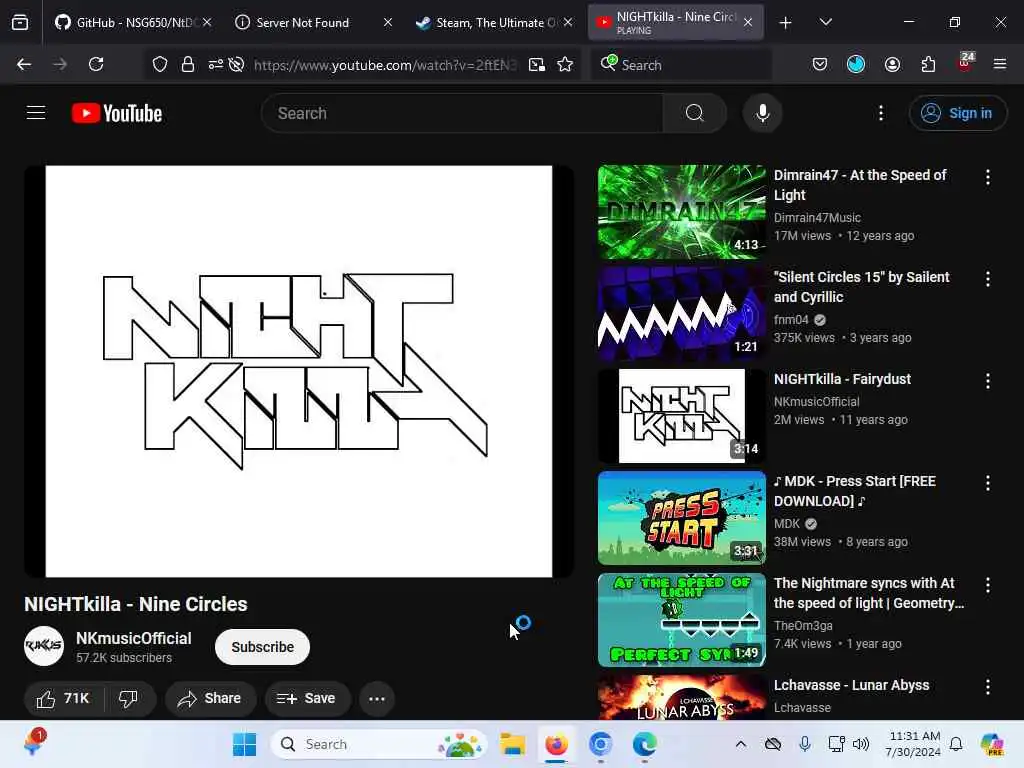Click the browser toolbar Search box

(681, 65)
